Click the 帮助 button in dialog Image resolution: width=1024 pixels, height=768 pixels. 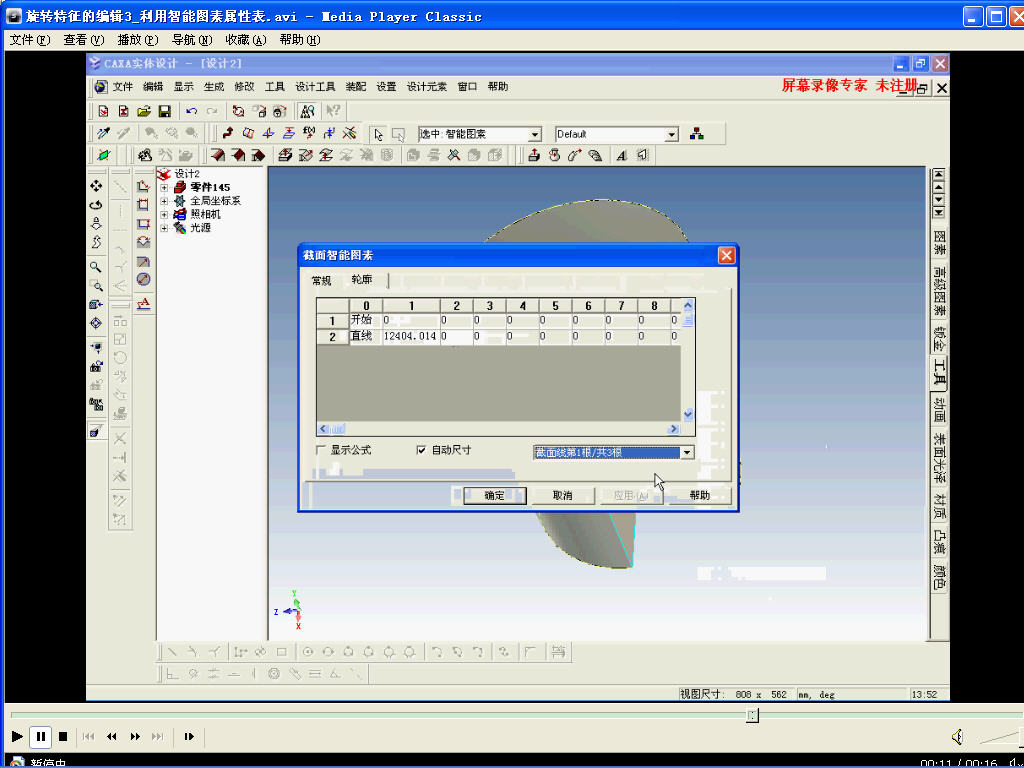(699, 496)
